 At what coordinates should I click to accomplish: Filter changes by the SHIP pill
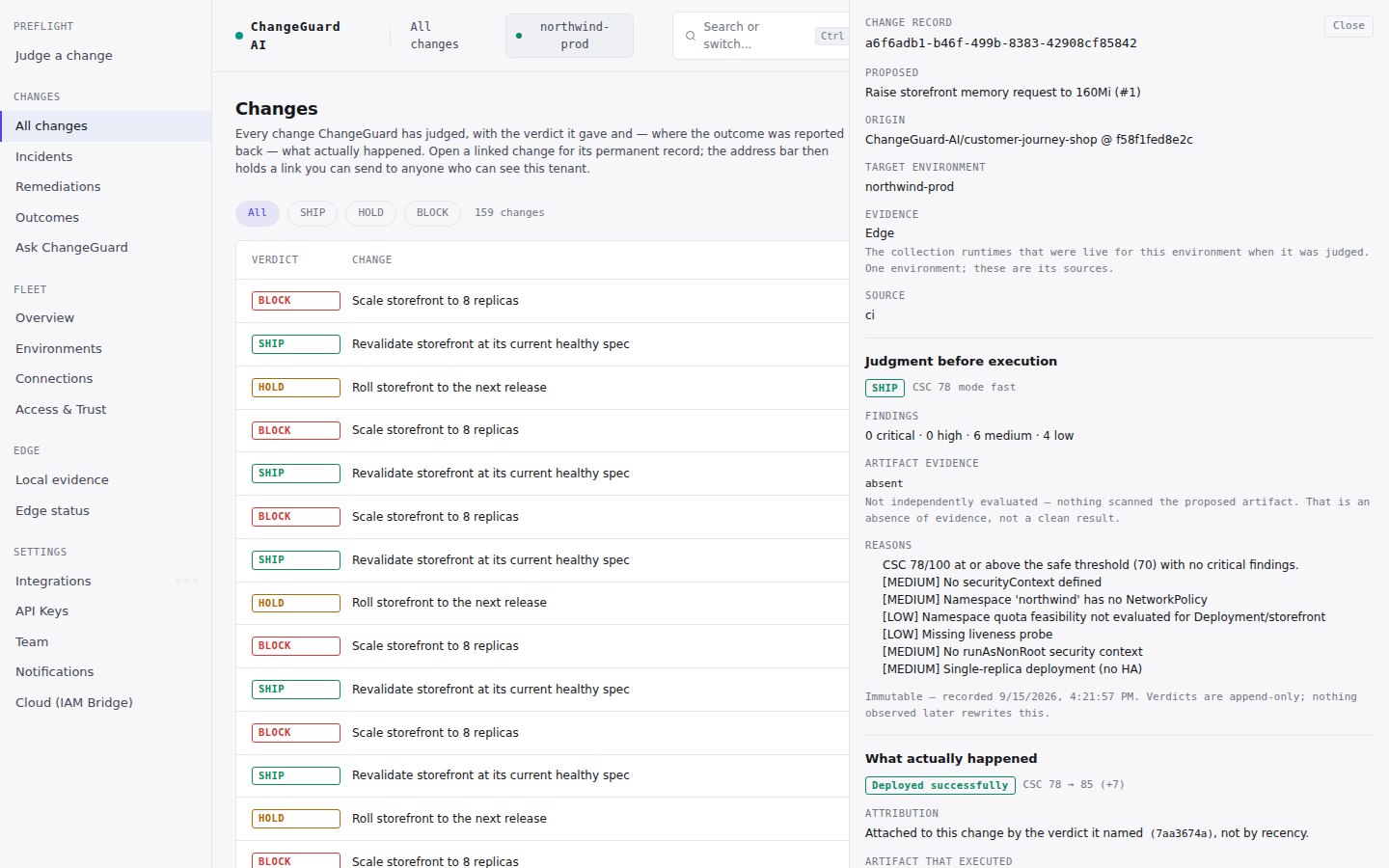[313, 213]
